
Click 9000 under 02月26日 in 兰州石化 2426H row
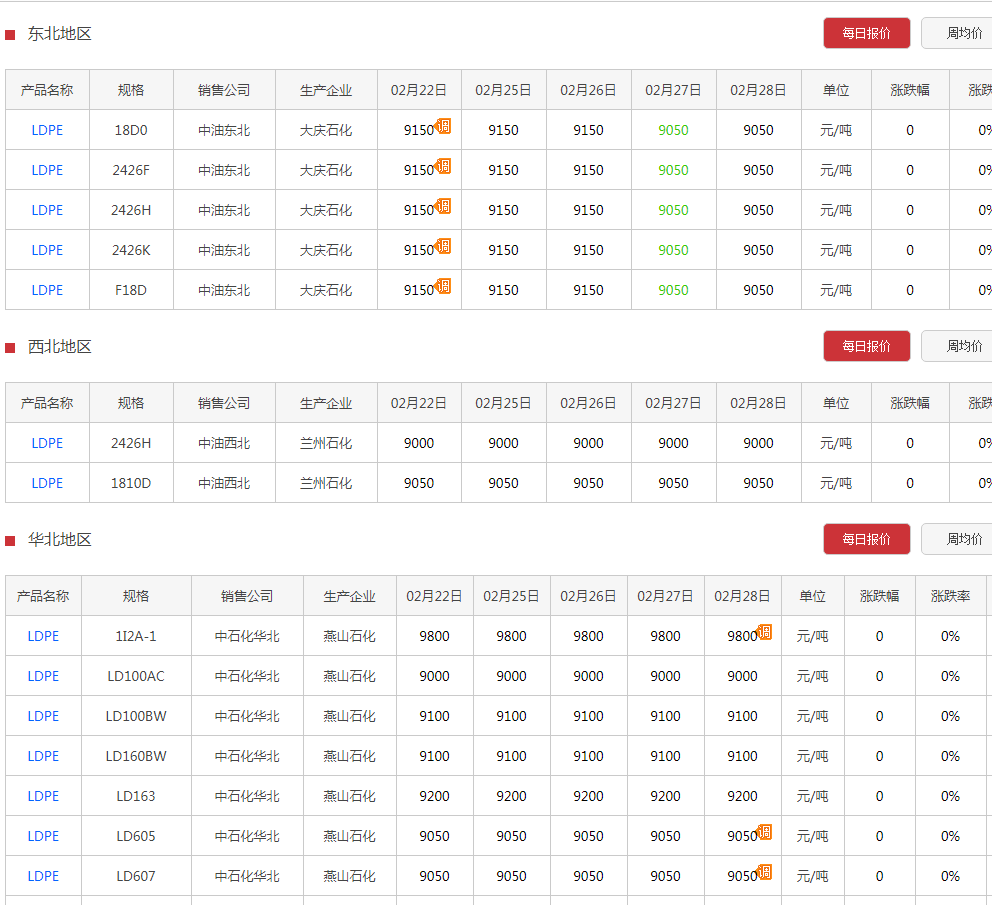[x=588, y=443]
